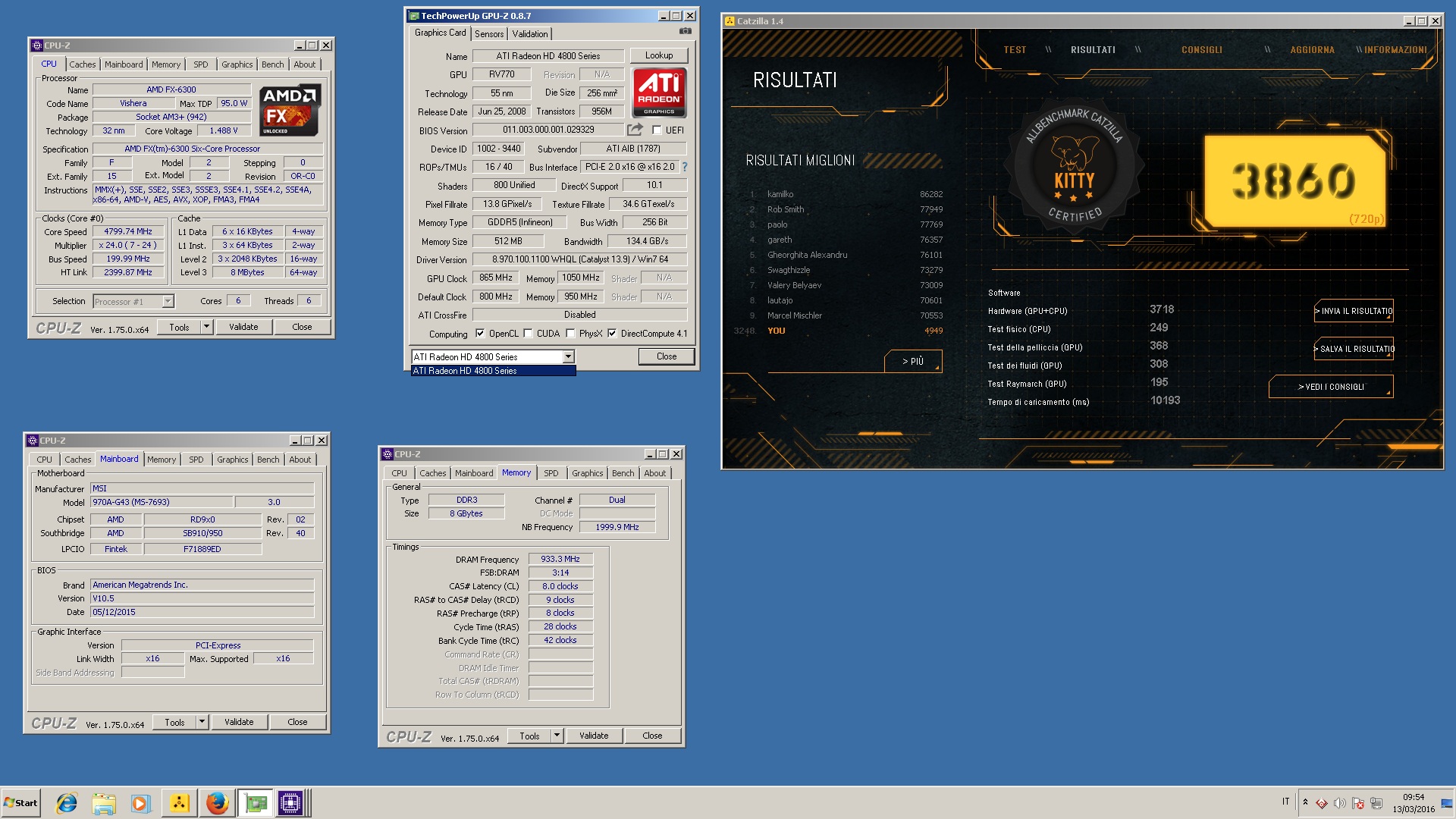Click the GPU-Z title bar app icon
This screenshot has height=819, width=1456.
tap(414, 16)
